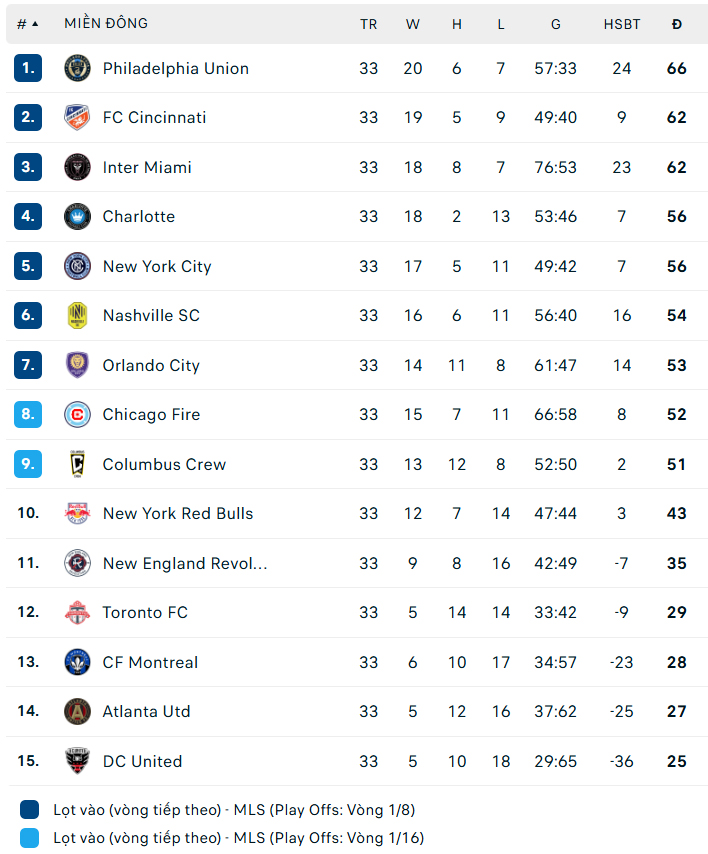Click the Toronto FC red crest

tap(77, 612)
